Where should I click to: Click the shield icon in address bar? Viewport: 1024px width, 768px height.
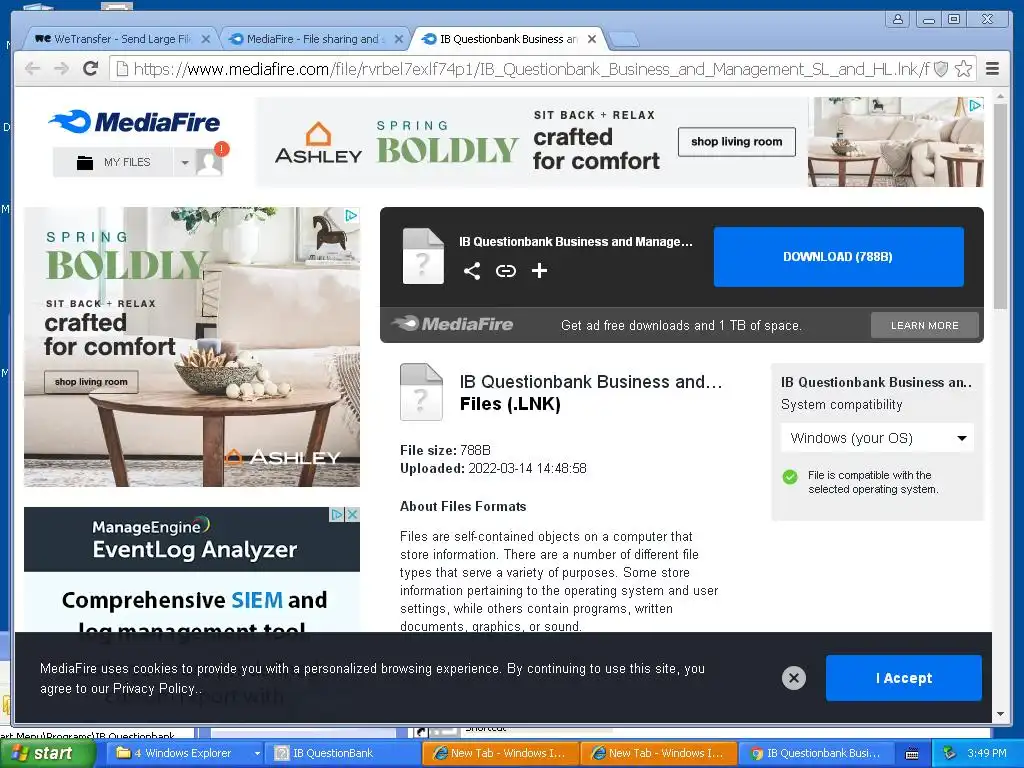click(x=941, y=69)
